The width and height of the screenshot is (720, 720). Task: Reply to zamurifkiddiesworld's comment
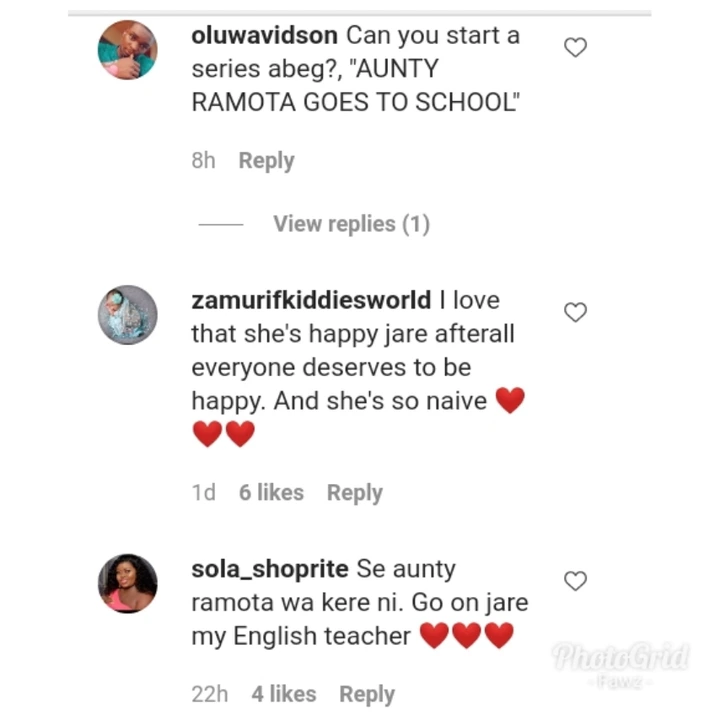point(354,493)
